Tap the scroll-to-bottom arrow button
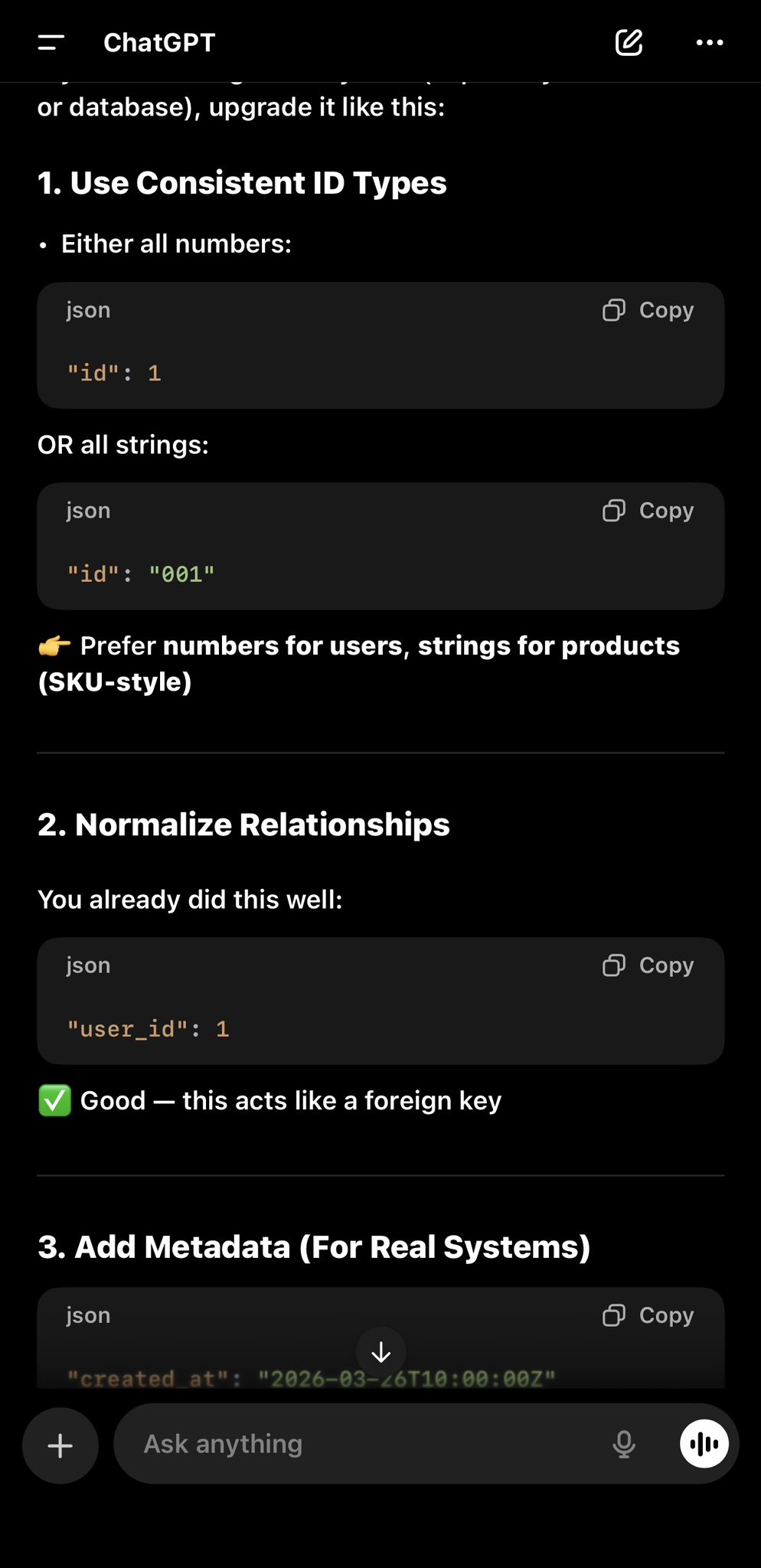The height and width of the screenshot is (1568, 761). pyautogui.click(x=381, y=1353)
